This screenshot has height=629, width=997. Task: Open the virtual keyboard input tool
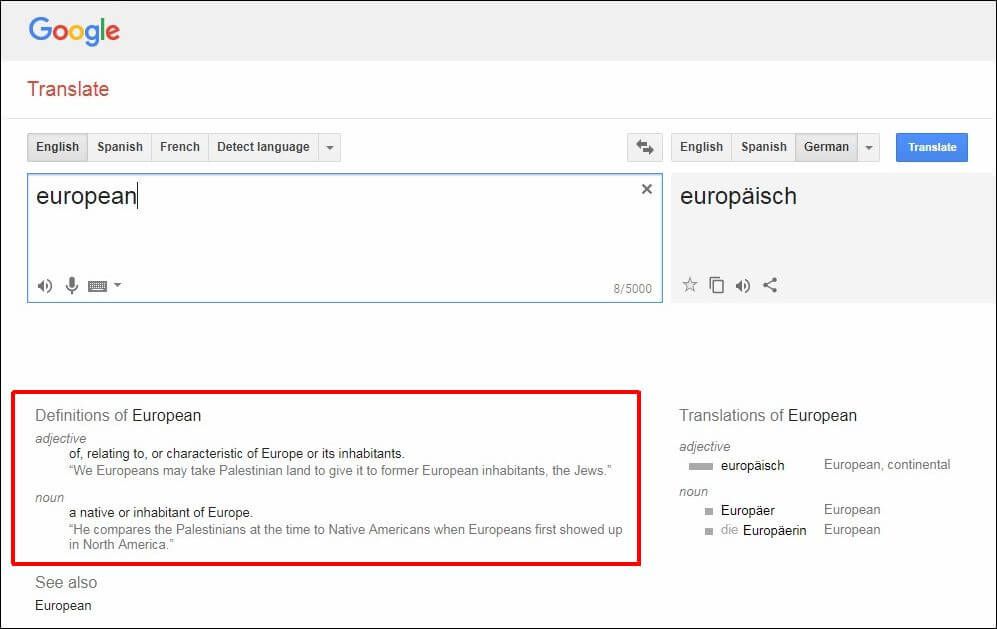coord(97,286)
